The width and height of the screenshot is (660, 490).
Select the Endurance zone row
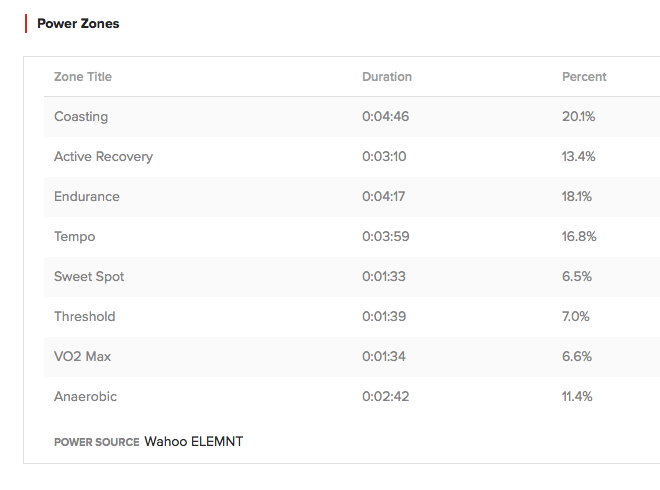tap(87, 197)
